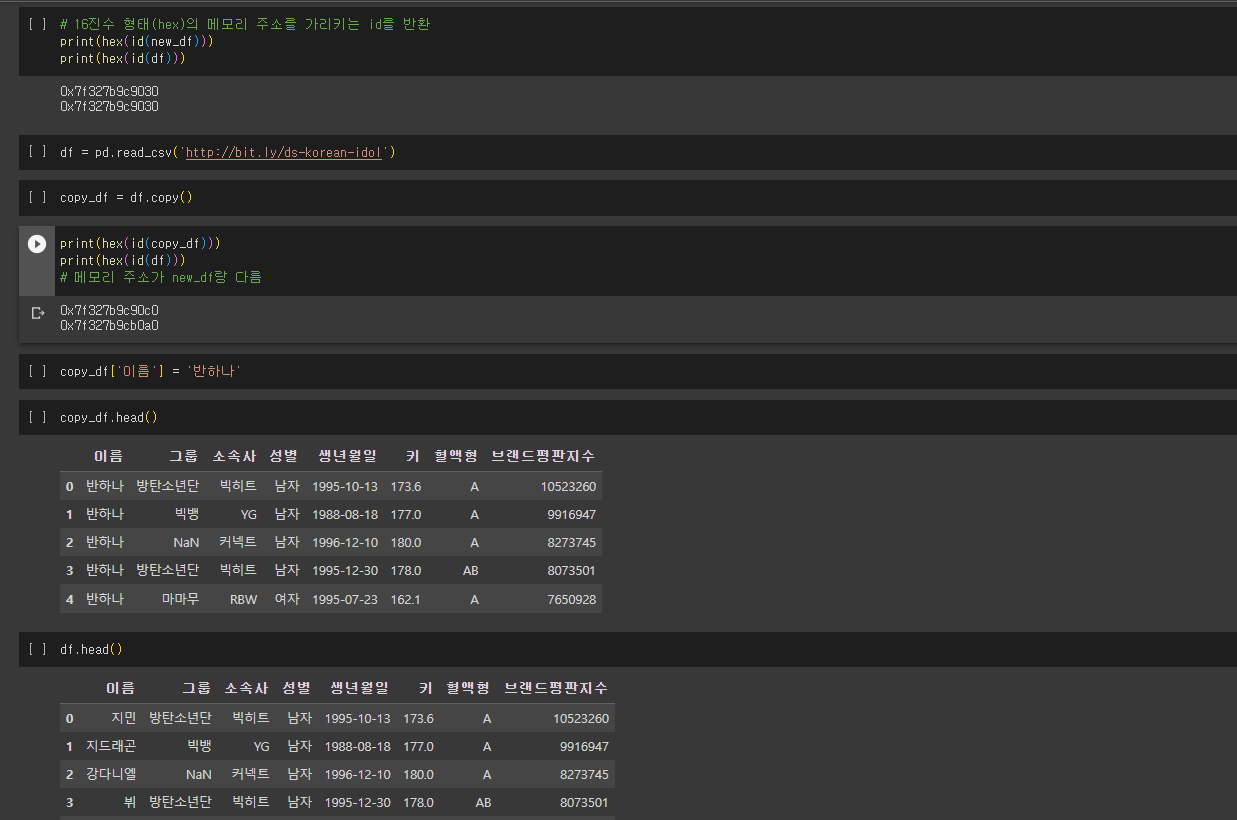Click NaN in the df.head() table

tap(199, 774)
